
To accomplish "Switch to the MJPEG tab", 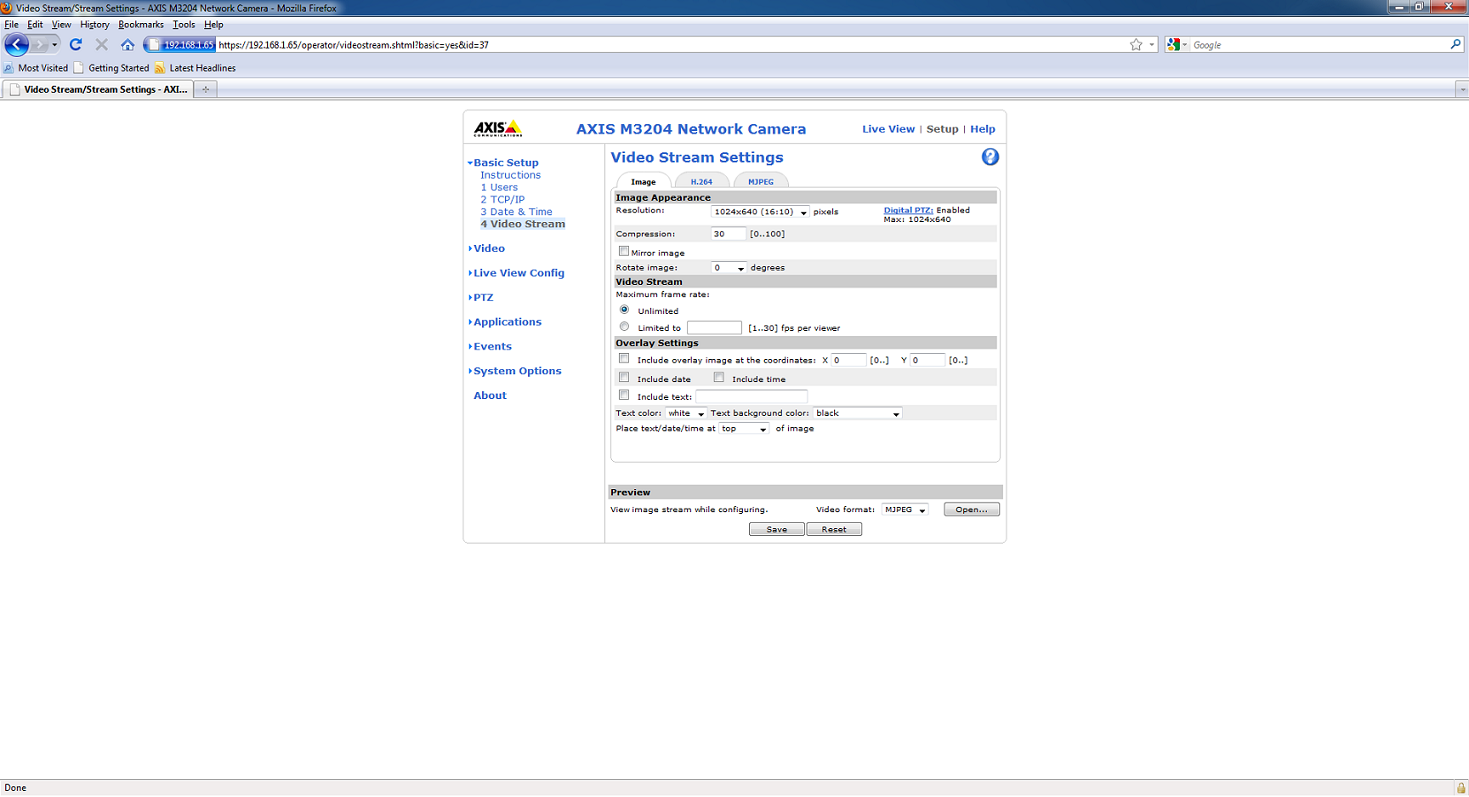I will click(x=761, y=181).
